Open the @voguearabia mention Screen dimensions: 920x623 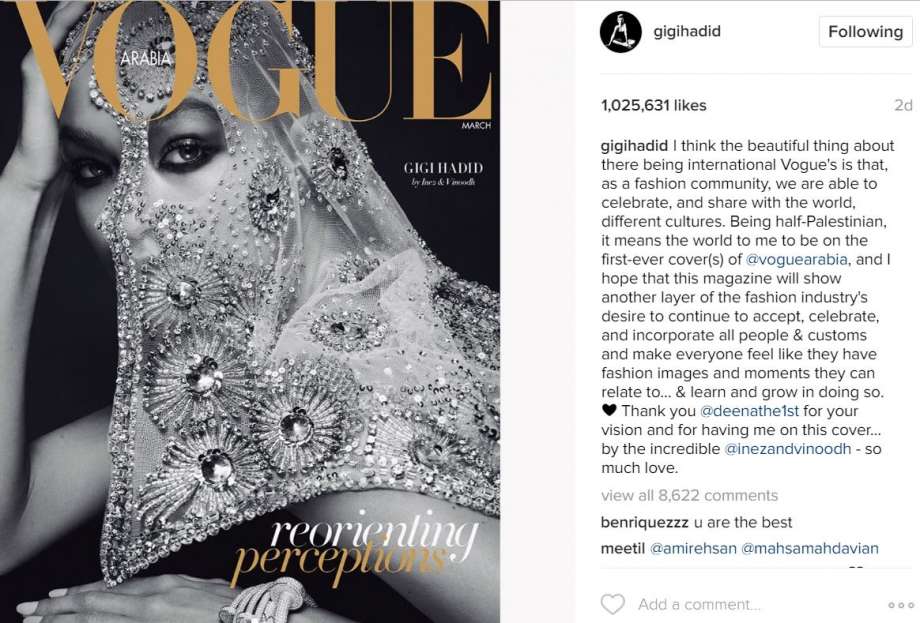pos(796,259)
